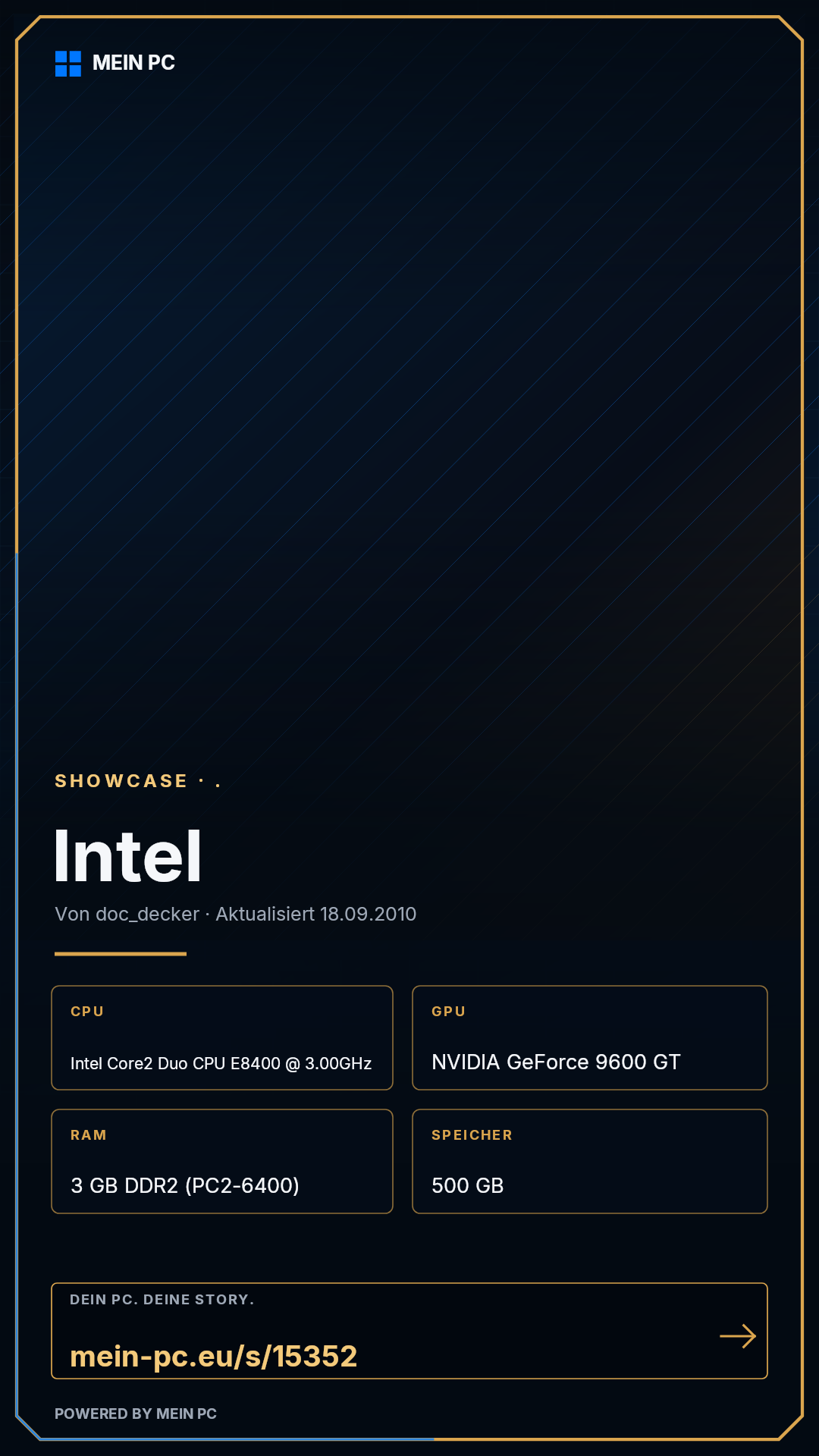The width and height of the screenshot is (819, 1456).
Task: Click author line 'Von doc_decker'
Action: pyautogui.click(x=127, y=914)
